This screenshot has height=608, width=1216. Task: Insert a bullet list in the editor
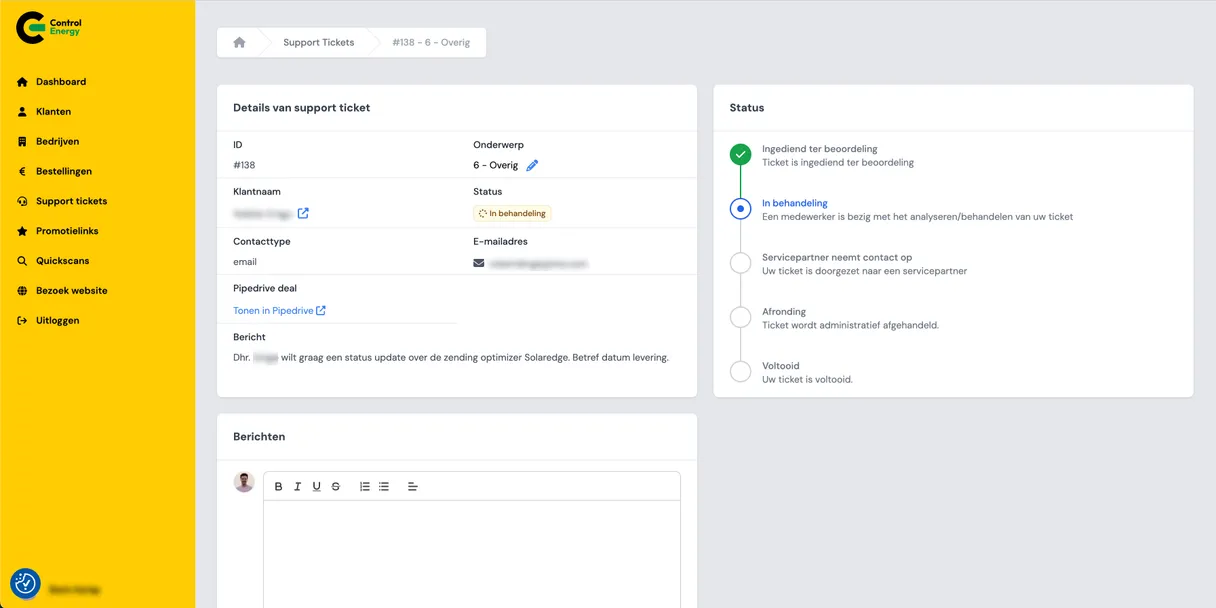pyautogui.click(x=383, y=487)
